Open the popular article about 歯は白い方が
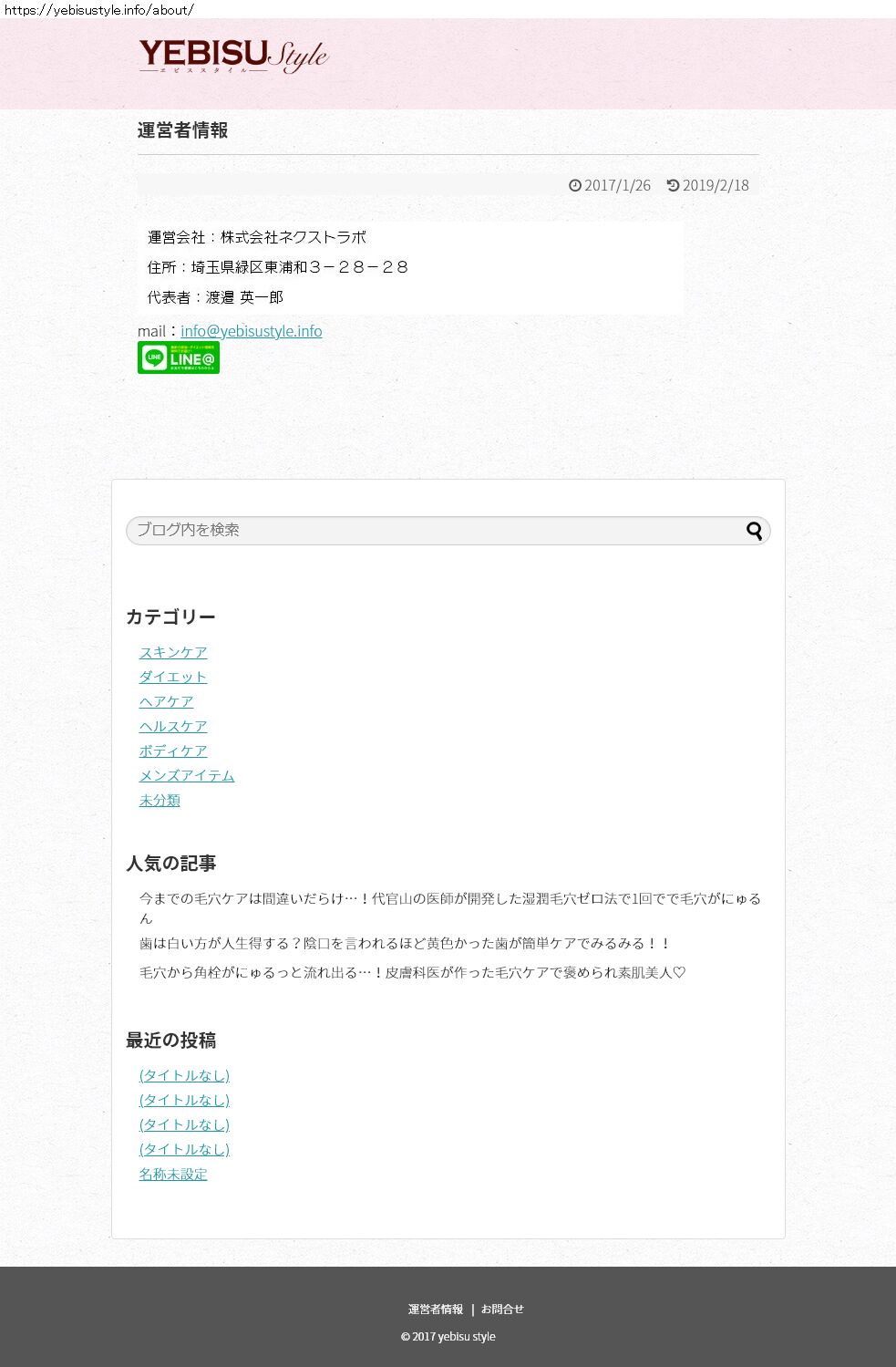 click(405, 943)
